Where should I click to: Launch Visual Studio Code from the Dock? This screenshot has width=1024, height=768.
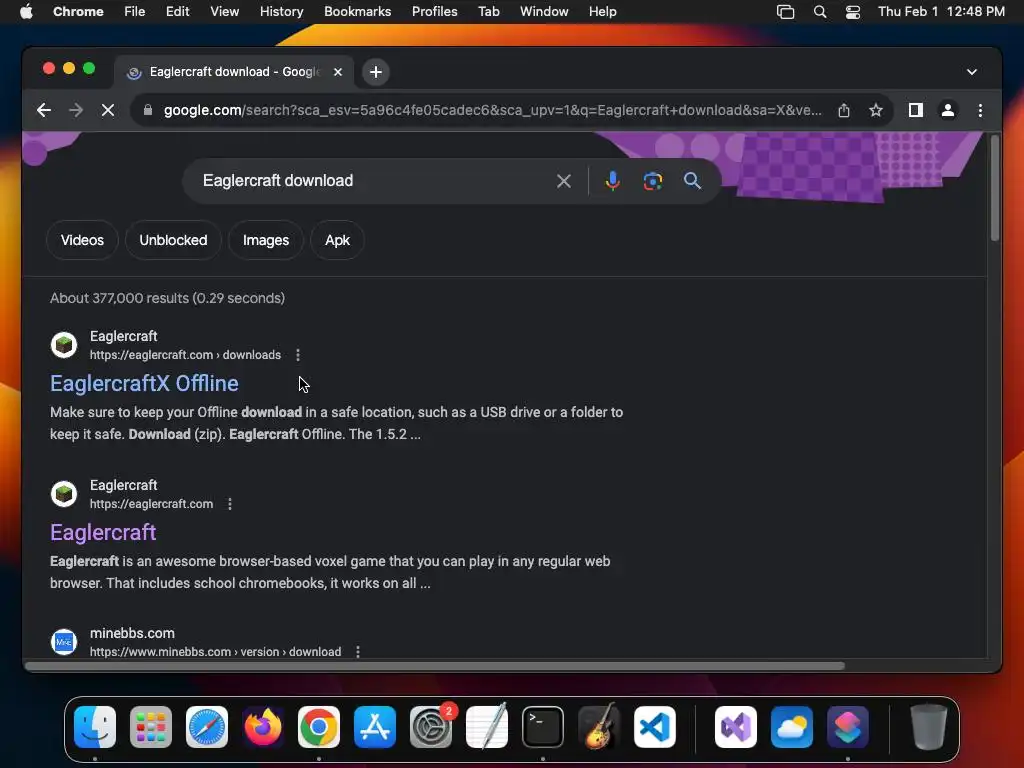pyautogui.click(x=654, y=727)
